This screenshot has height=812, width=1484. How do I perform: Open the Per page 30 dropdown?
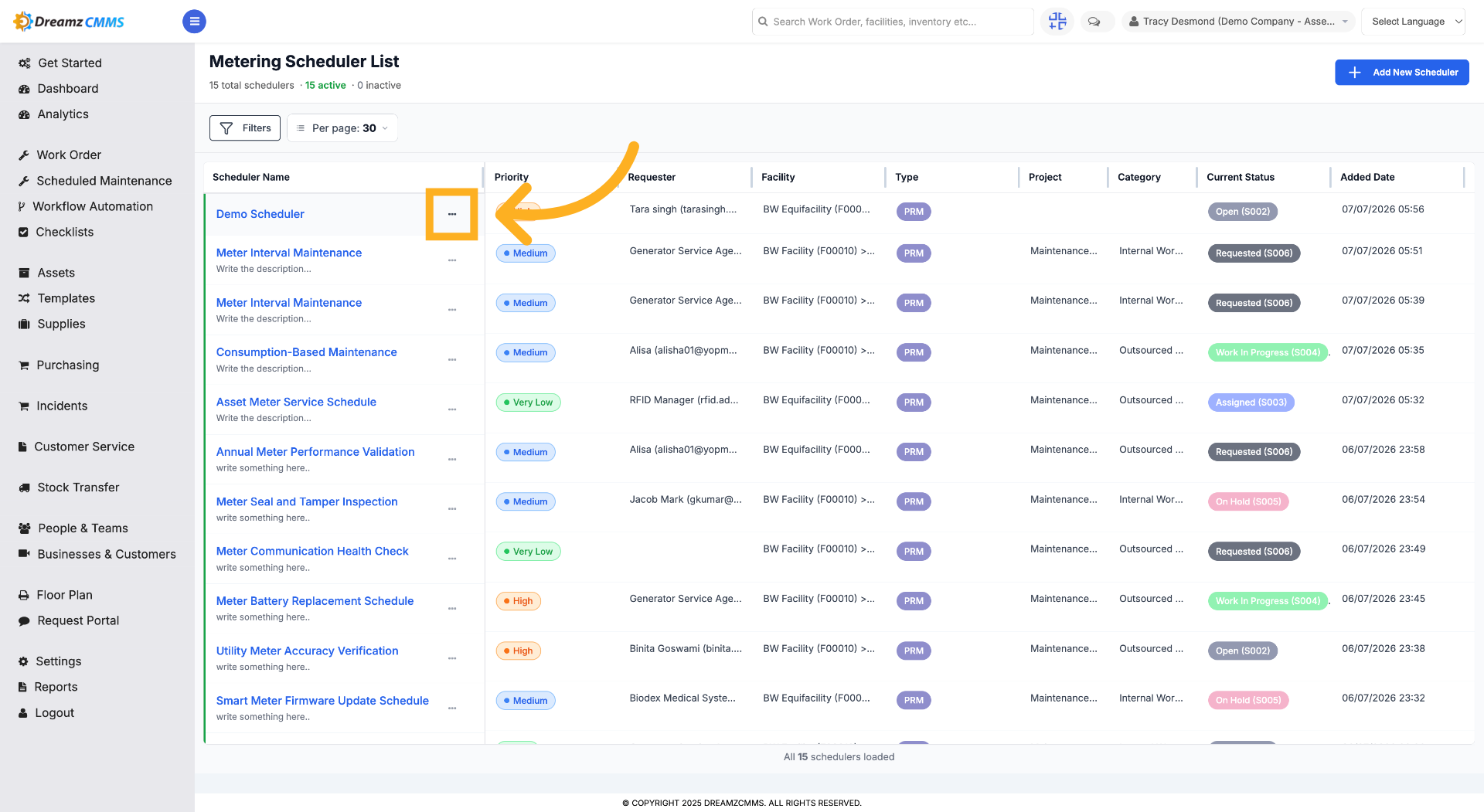click(342, 128)
